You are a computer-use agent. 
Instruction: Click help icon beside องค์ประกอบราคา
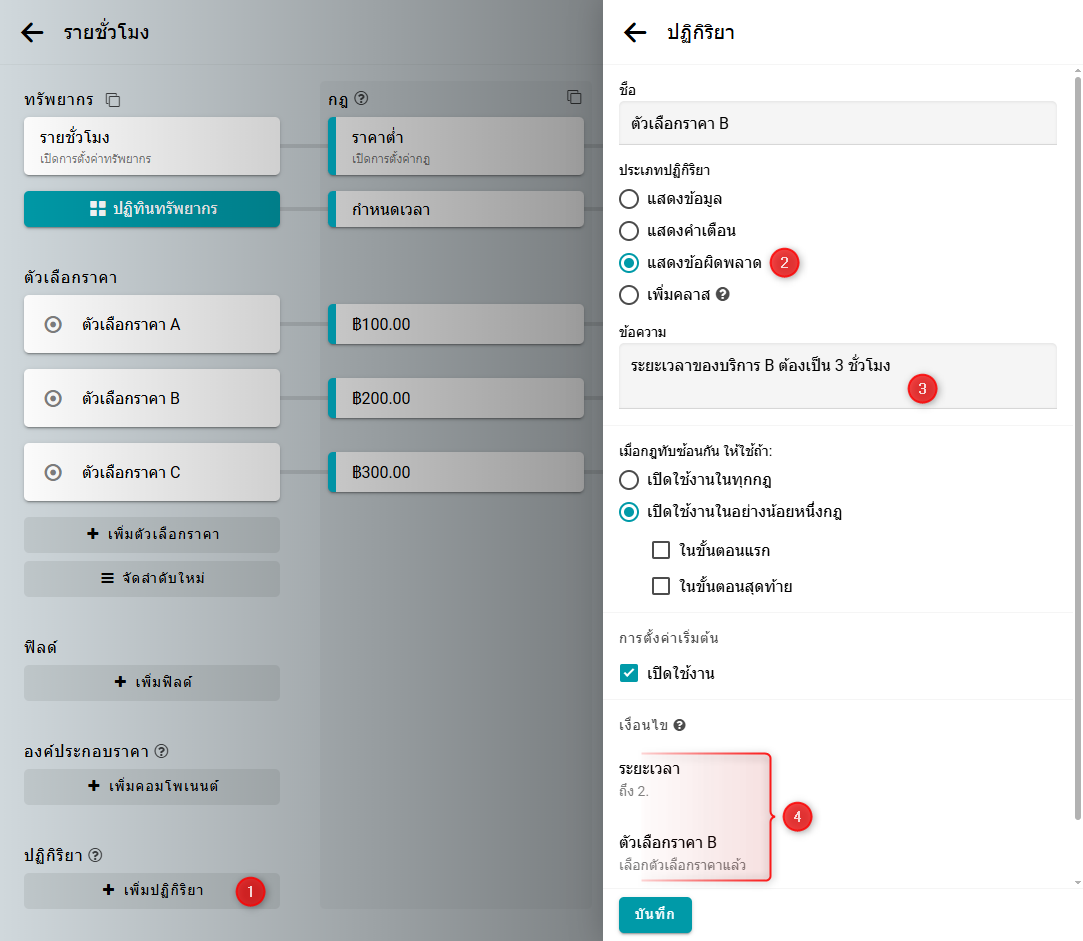tap(161, 751)
